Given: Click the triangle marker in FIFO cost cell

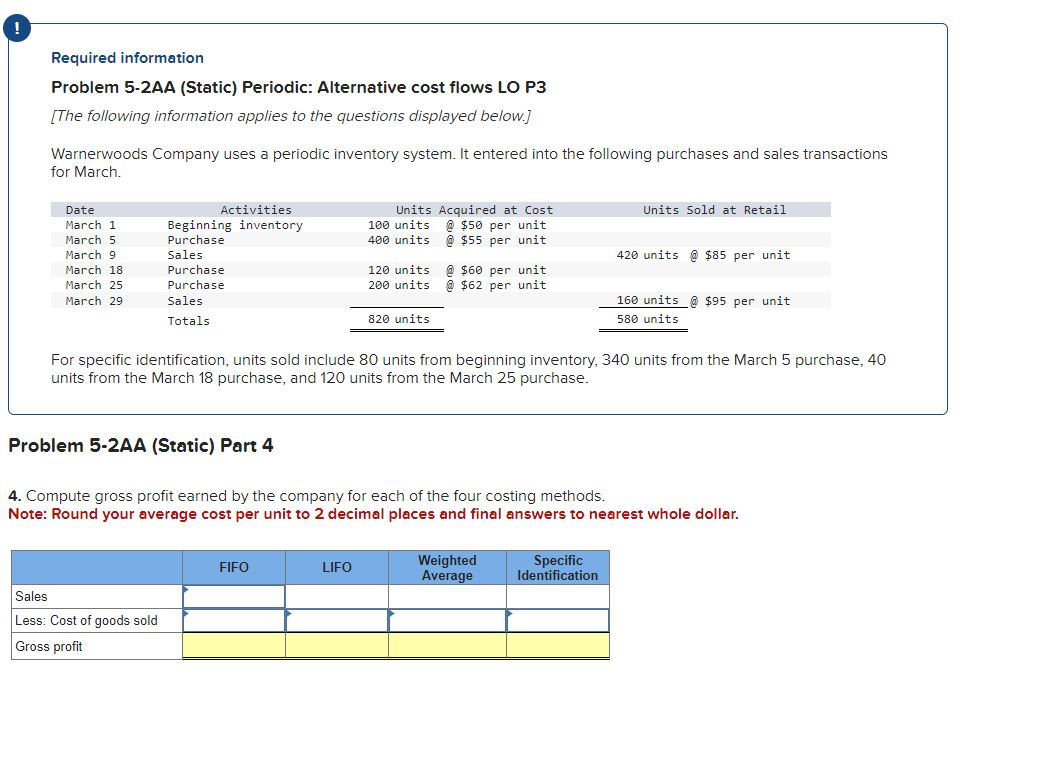Looking at the screenshot, I should (184, 614).
